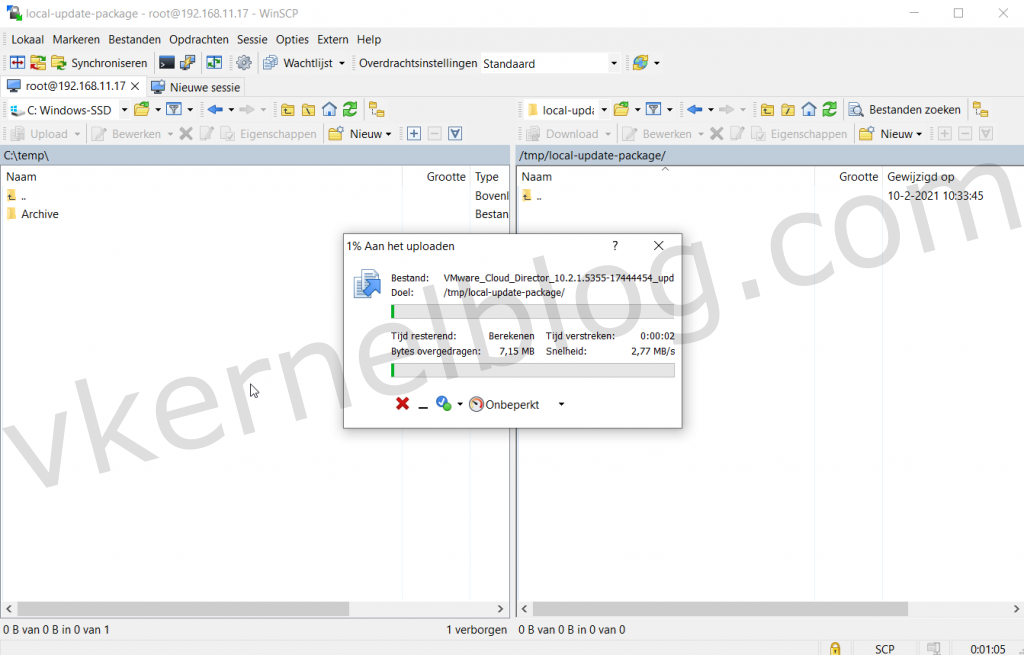
Task: Open the Sessie menu
Action: pyautogui.click(x=252, y=39)
